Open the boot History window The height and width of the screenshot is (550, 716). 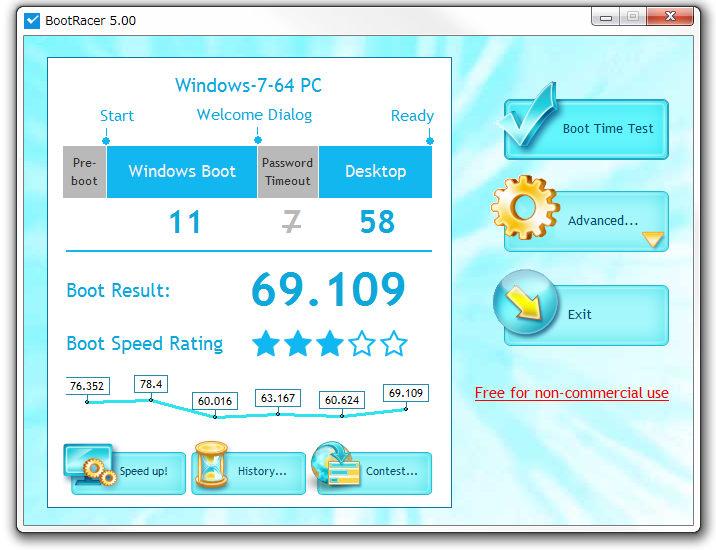248,473
